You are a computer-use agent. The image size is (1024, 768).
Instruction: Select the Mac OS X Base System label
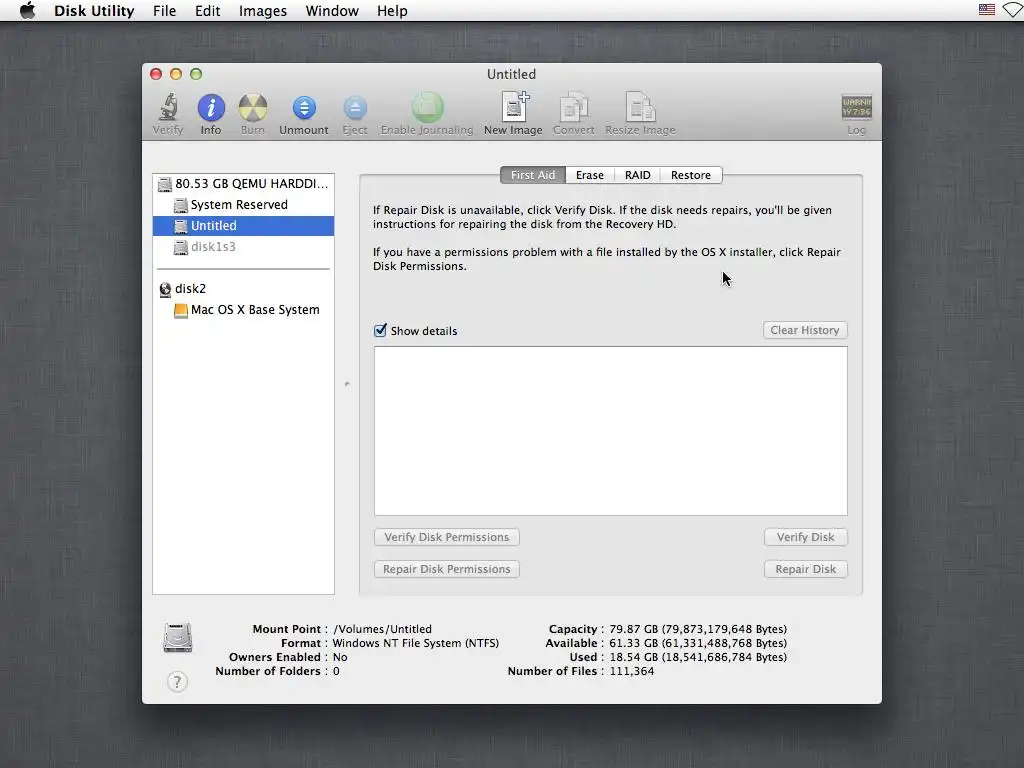coord(255,310)
